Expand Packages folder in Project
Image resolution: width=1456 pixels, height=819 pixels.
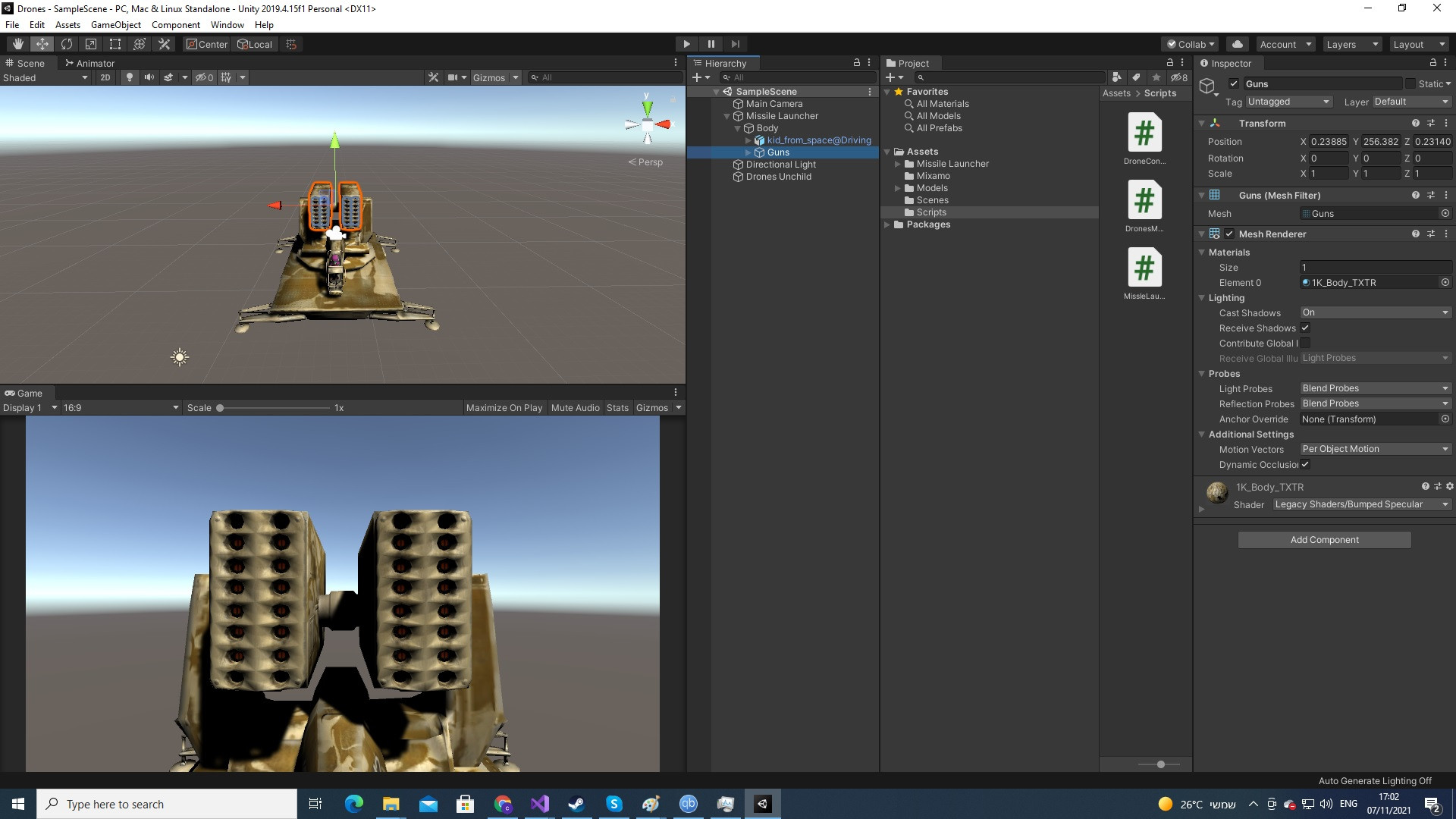tap(887, 224)
